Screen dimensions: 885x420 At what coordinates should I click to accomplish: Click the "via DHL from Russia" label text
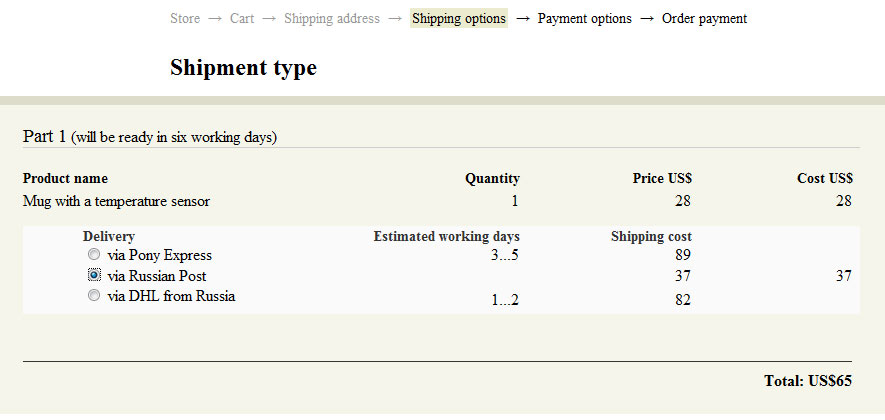pyautogui.click(x=171, y=296)
